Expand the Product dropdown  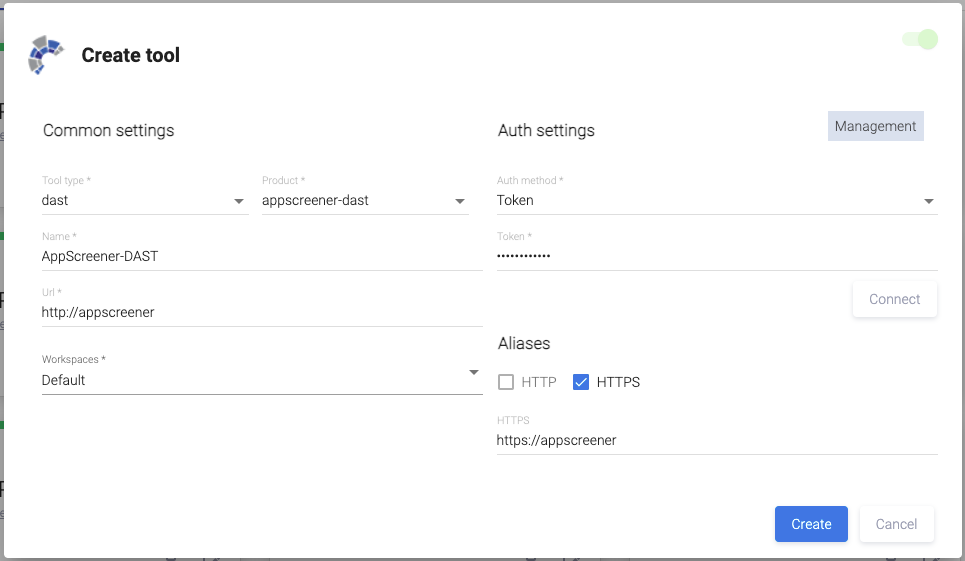pos(364,201)
